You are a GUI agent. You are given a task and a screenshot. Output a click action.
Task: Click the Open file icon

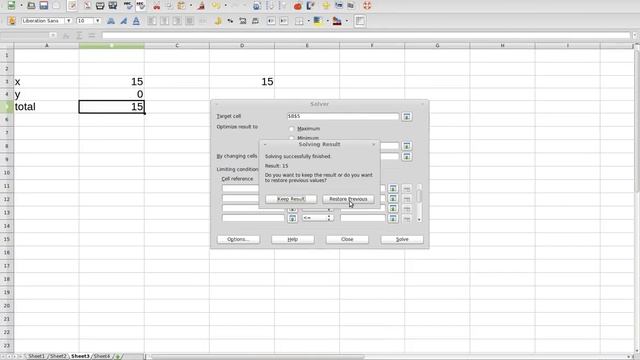31,6
